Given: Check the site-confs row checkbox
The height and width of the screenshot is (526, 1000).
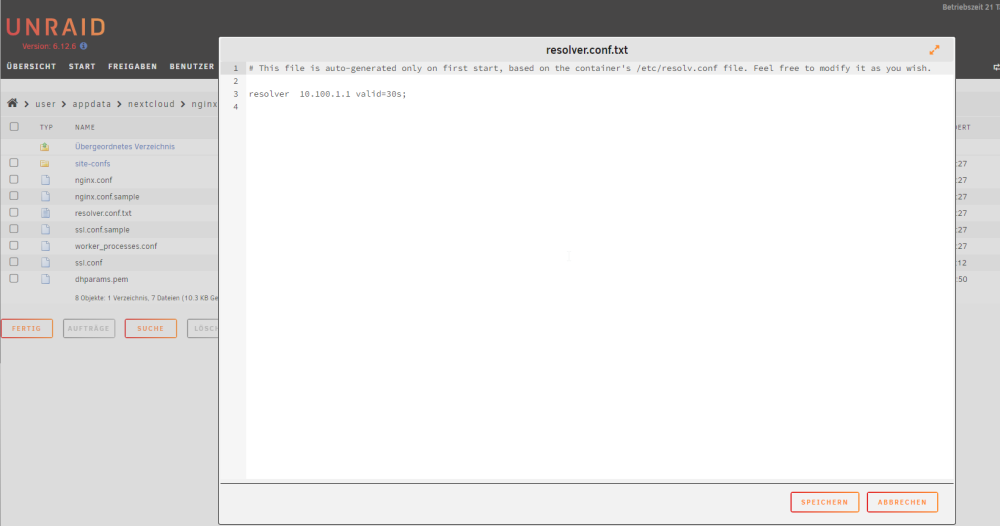Looking at the screenshot, I should (14, 163).
